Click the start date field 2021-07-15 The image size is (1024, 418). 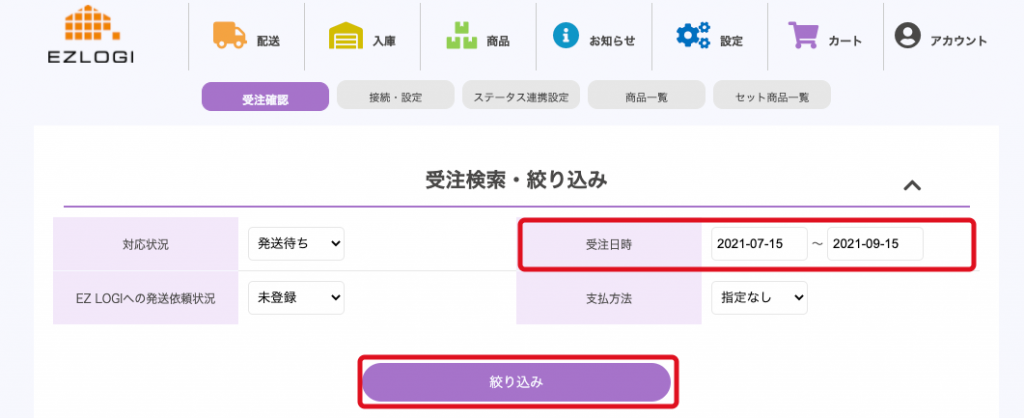coord(759,244)
